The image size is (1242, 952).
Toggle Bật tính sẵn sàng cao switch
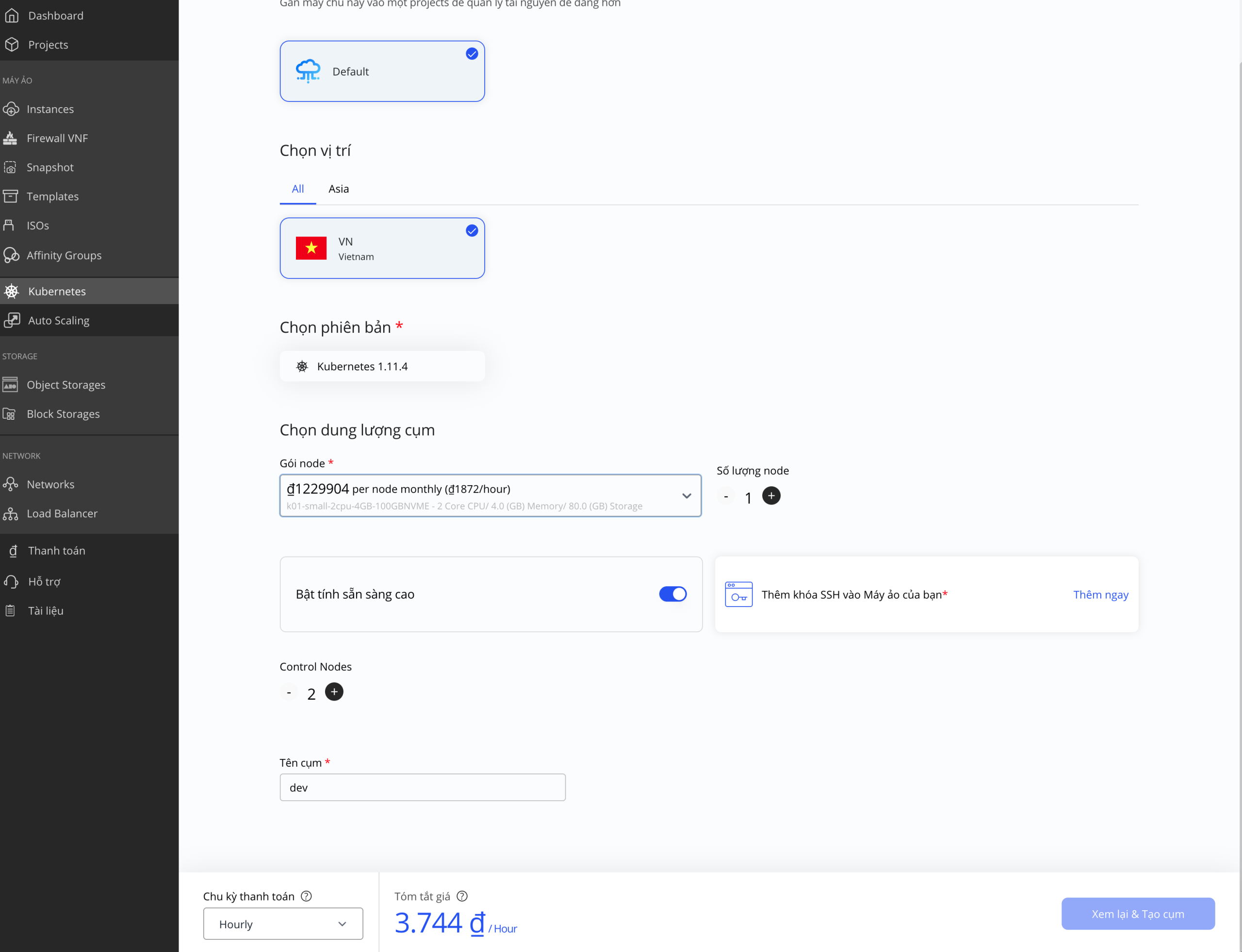pos(672,594)
